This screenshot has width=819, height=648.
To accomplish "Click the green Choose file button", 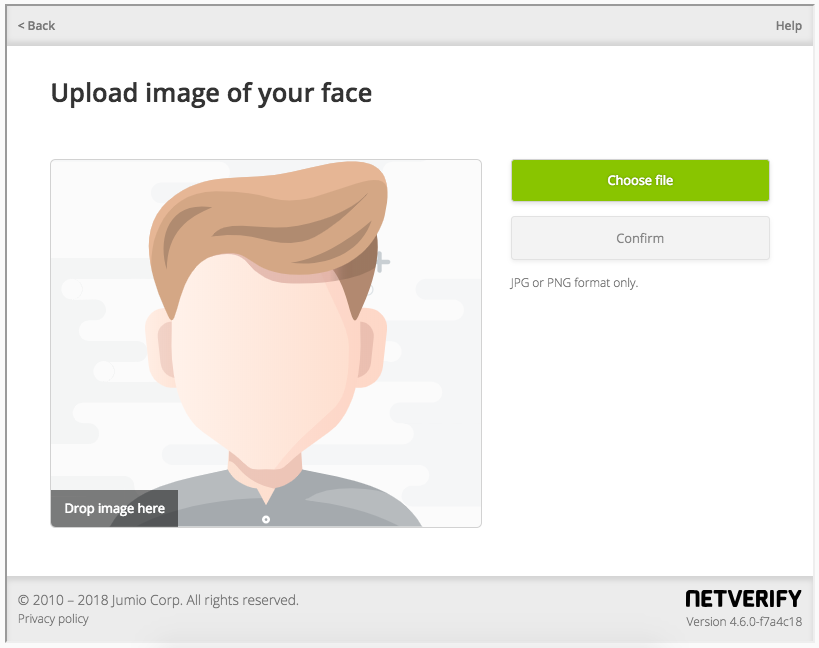I will point(639,180).
